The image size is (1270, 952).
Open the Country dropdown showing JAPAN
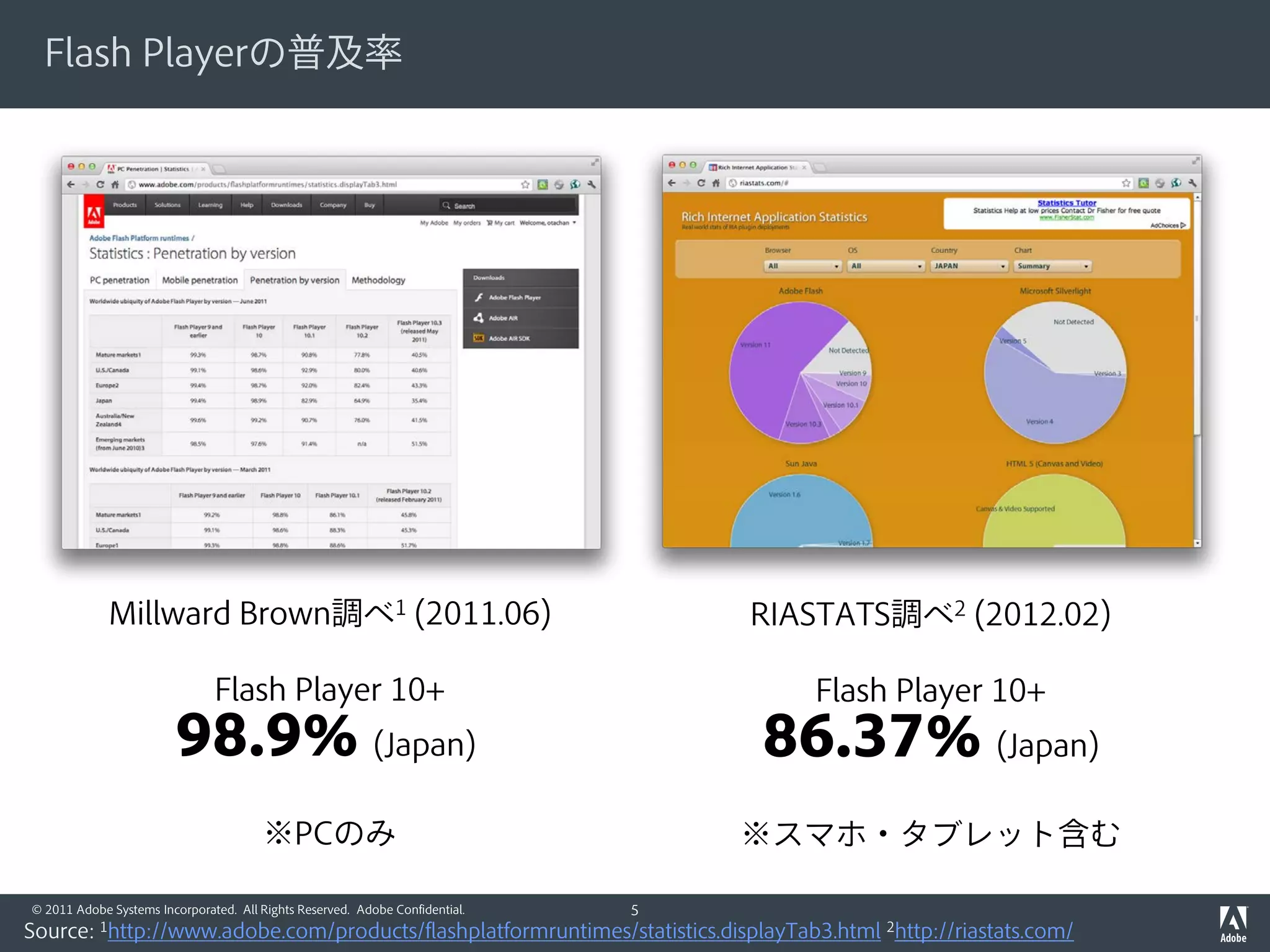pos(969,266)
